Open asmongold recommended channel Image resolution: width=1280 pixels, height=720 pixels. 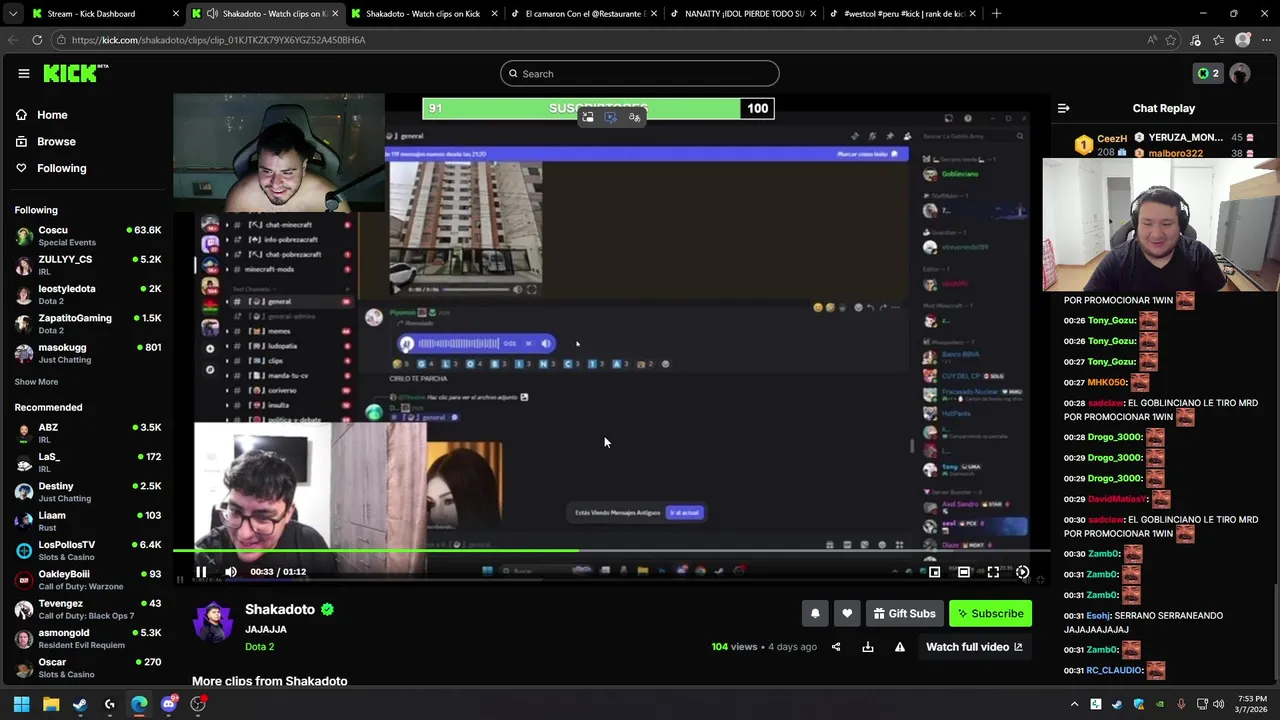click(x=87, y=638)
